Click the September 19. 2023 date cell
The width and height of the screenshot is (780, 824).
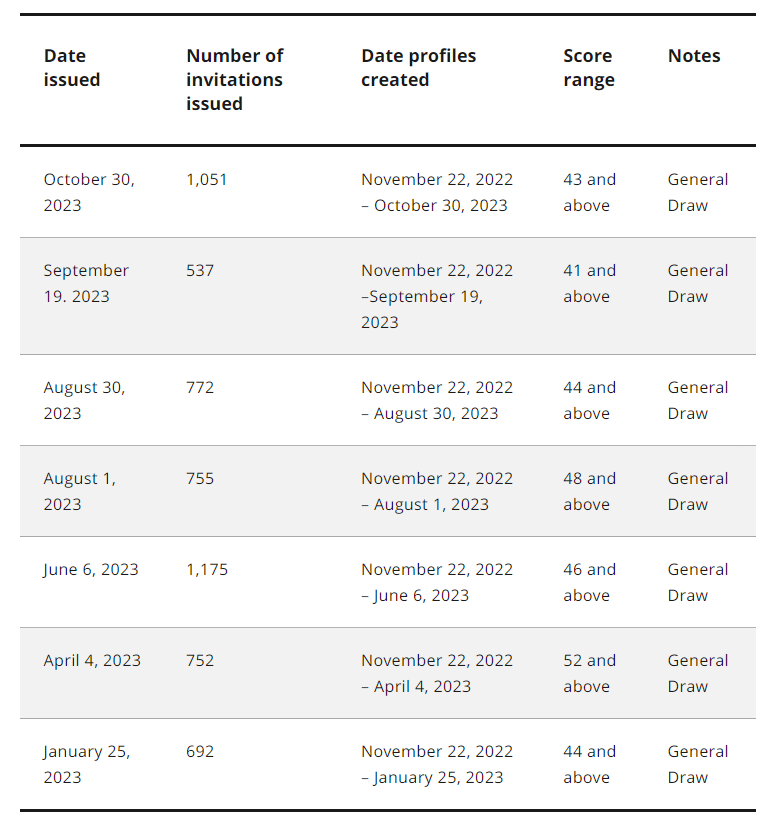click(x=86, y=283)
